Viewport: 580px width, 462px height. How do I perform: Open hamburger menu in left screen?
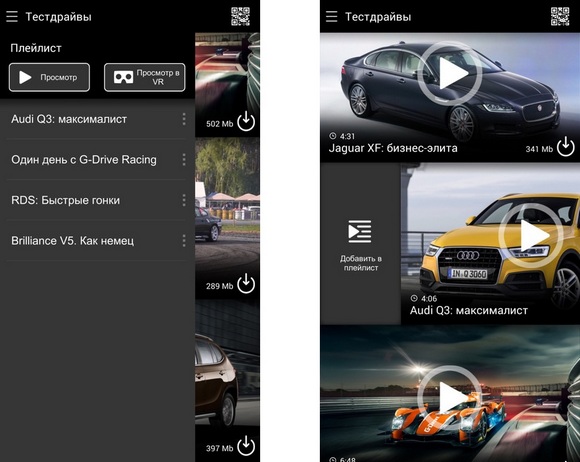12,17
